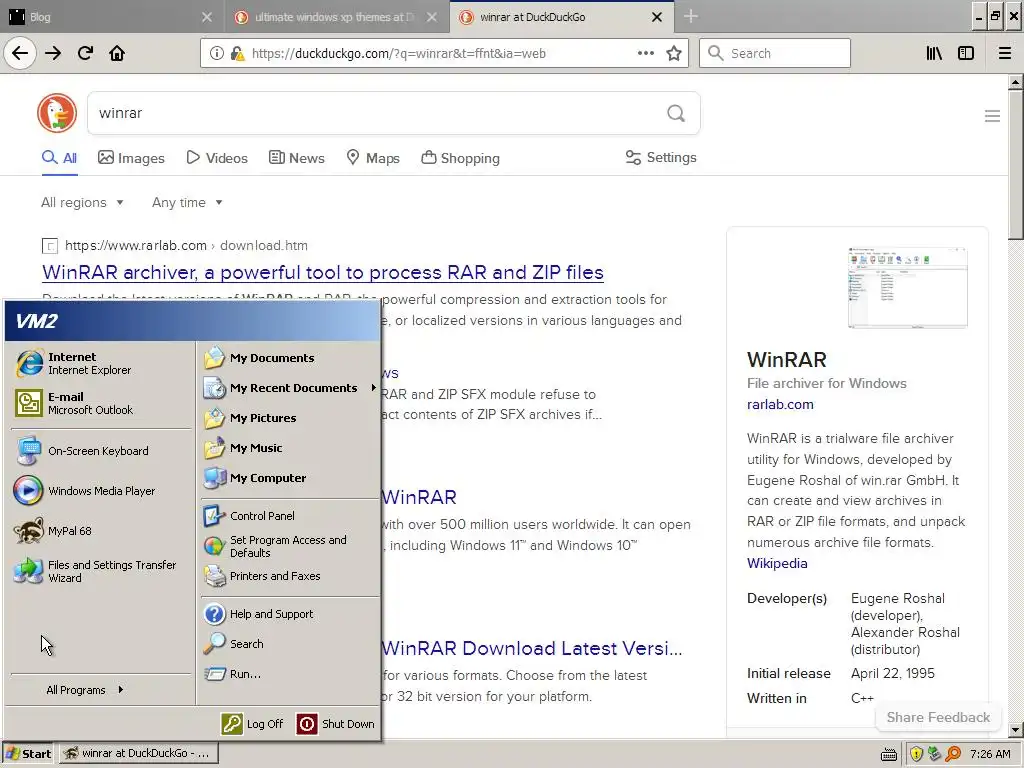
Task: Open the Library toolbar icon
Action: pyautogui.click(x=934, y=54)
